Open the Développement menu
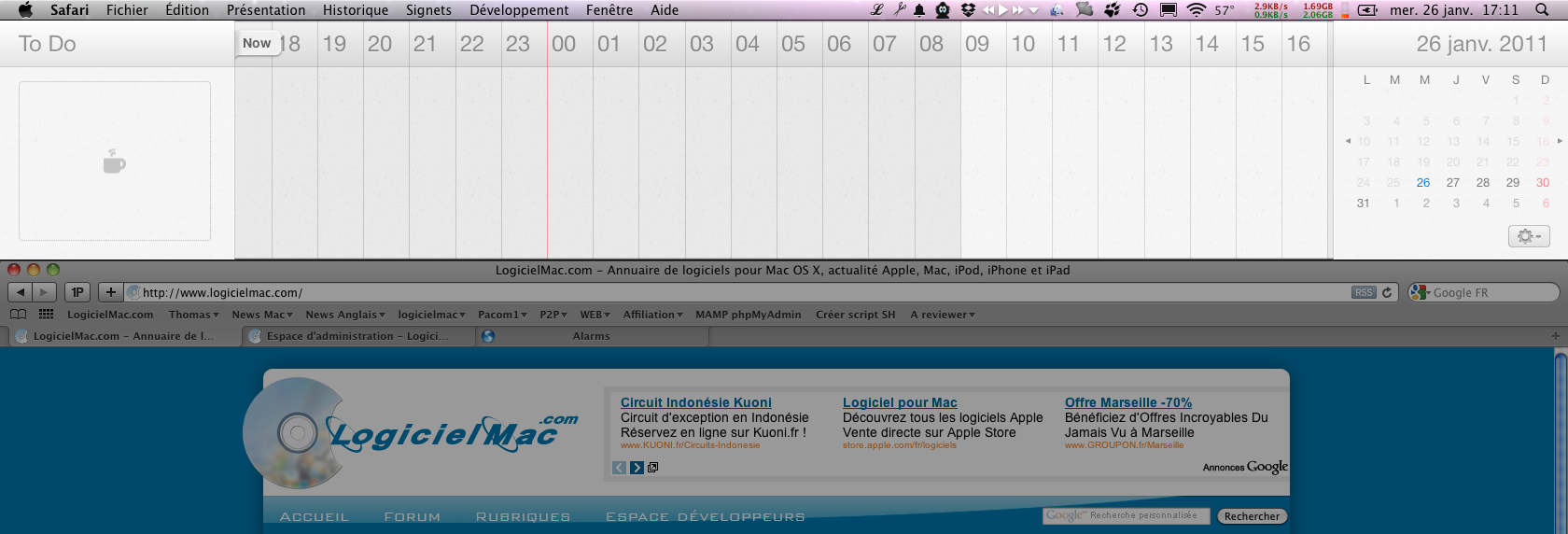 click(x=519, y=10)
